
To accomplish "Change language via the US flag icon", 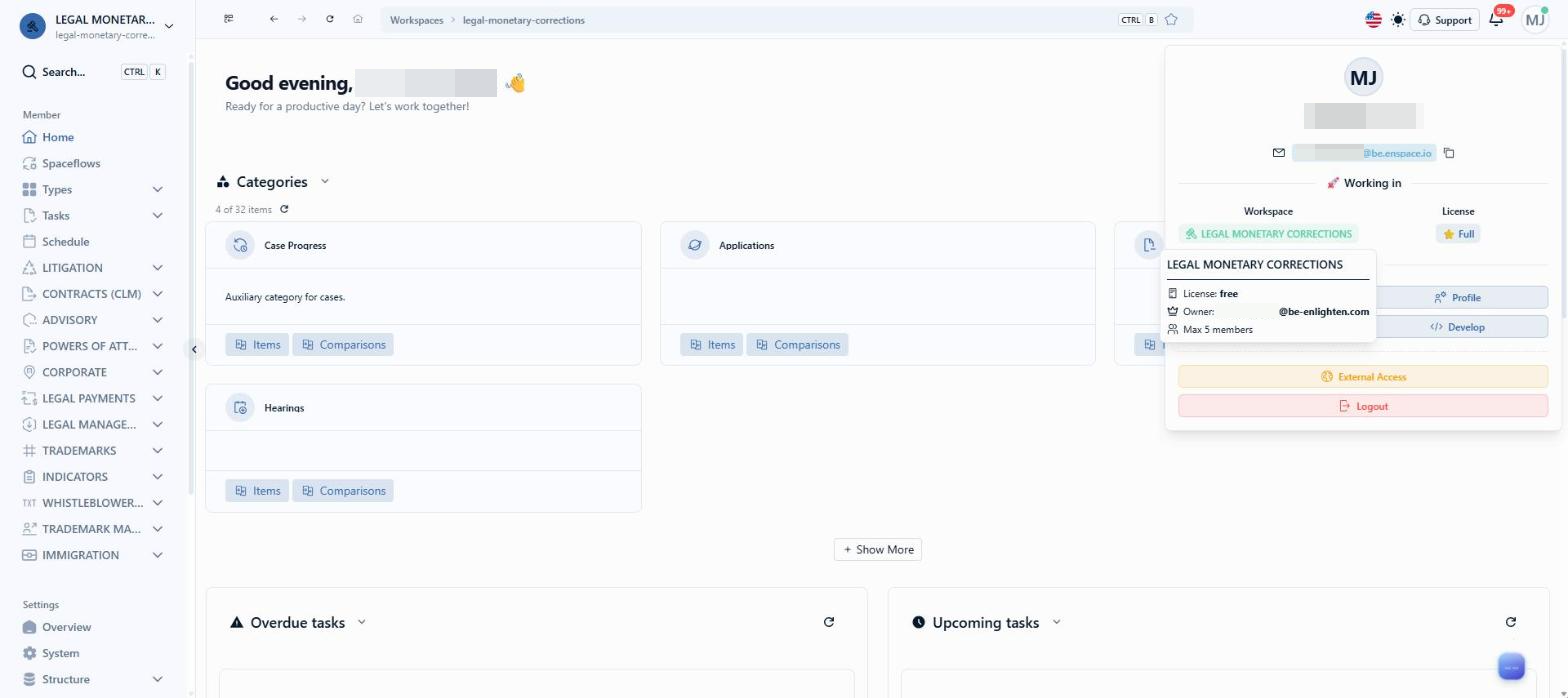I will pyautogui.click(x=1373, y=19).
